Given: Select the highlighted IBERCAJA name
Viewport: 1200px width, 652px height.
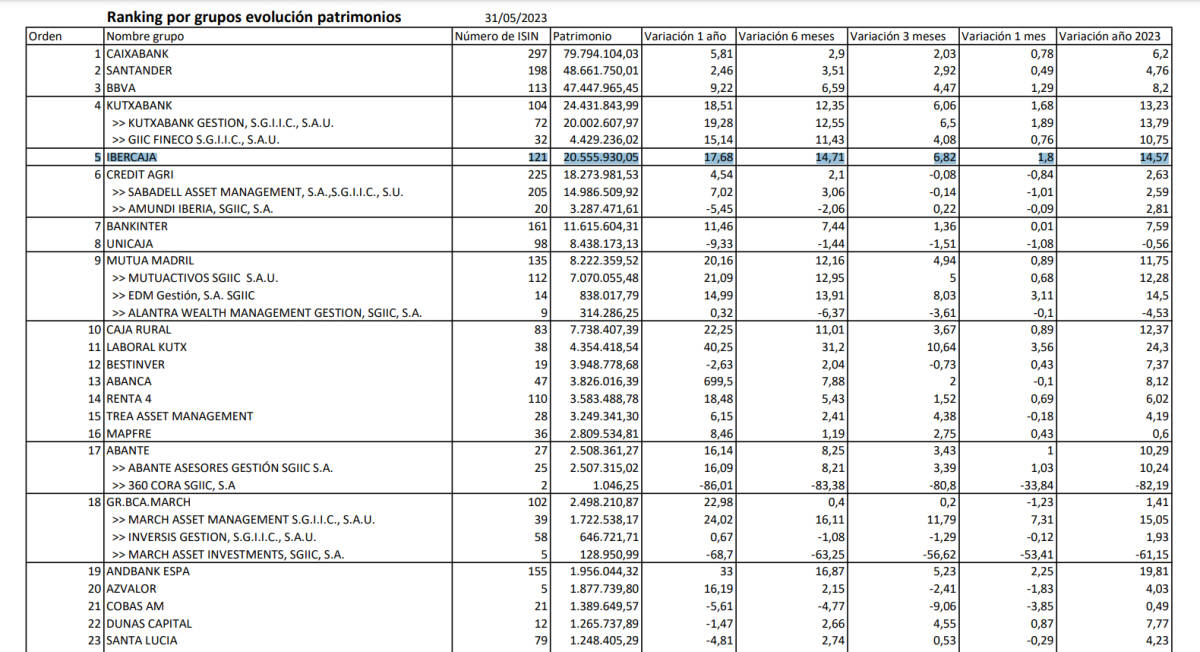Looking at the screenshot, I should [x=132, y=158].
